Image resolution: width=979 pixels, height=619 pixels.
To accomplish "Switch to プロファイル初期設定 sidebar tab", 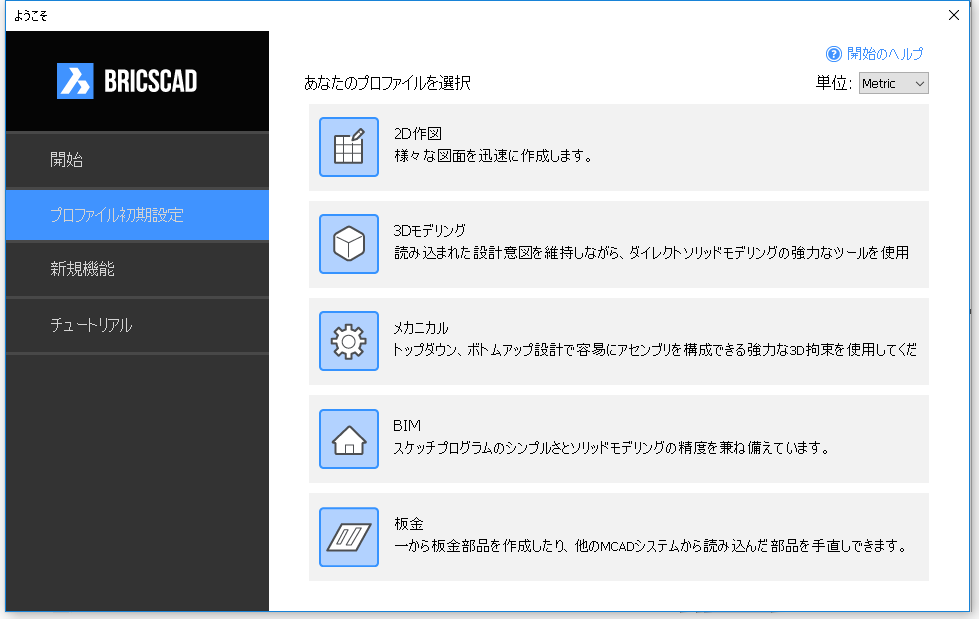I will [137, 215].
